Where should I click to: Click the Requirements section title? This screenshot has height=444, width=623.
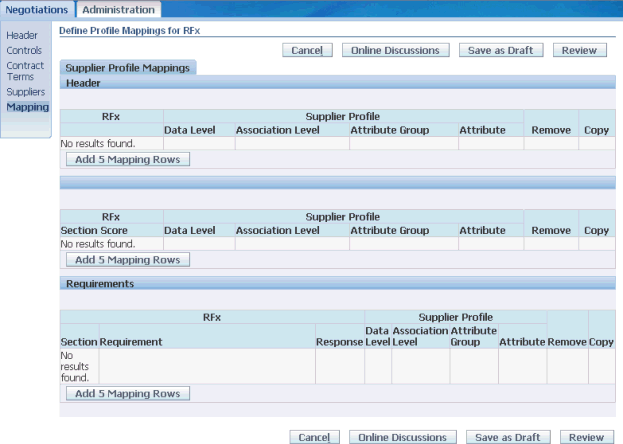pyautogui.click(x=100, y=283)
